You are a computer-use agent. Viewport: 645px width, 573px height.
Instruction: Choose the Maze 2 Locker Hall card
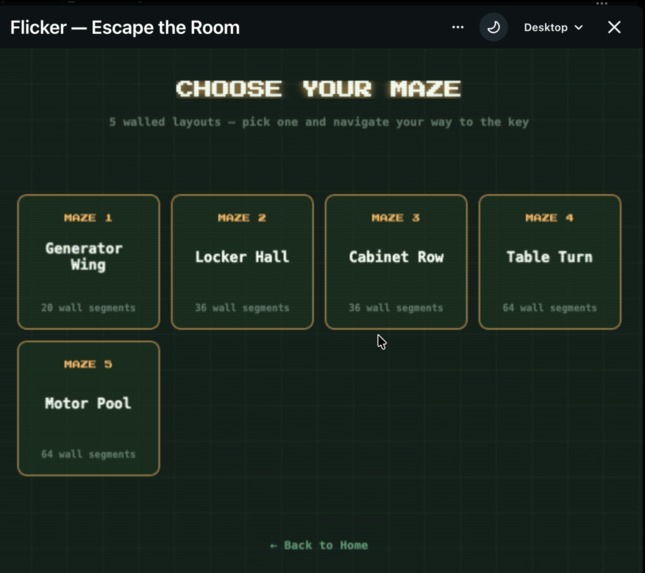242,262
